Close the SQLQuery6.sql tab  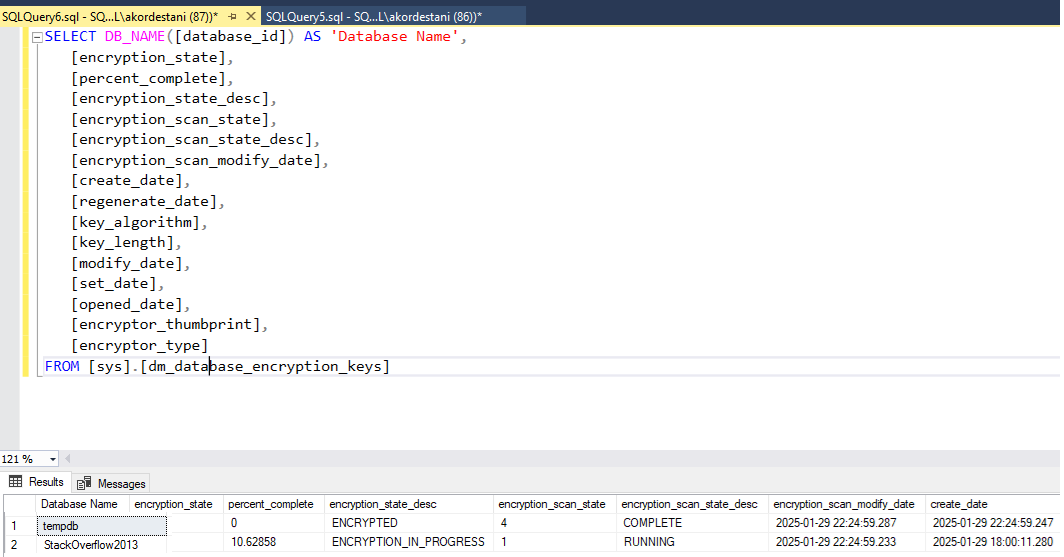(250, 16)
